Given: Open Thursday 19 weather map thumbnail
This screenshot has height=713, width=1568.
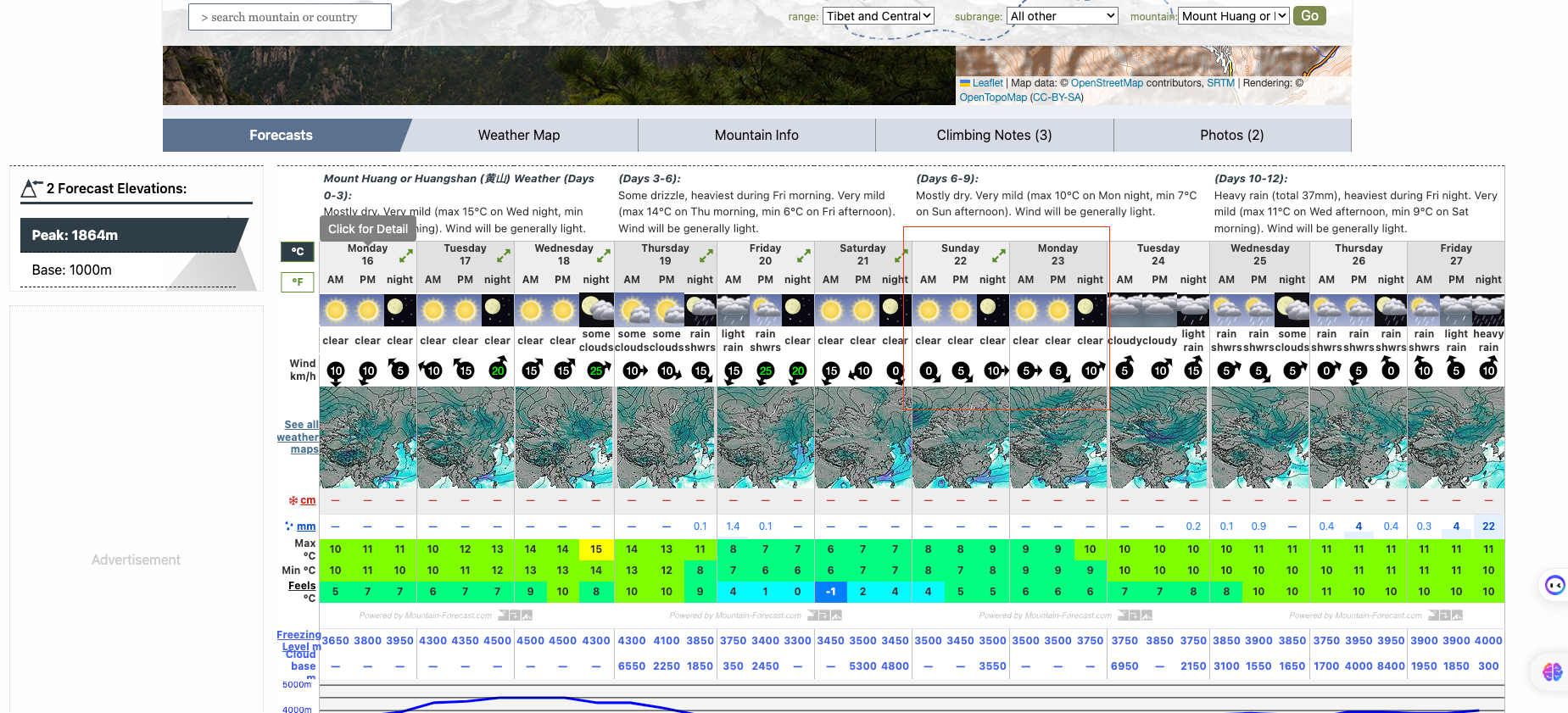Looking at the screenshot, I should click(x=666, y=437).
